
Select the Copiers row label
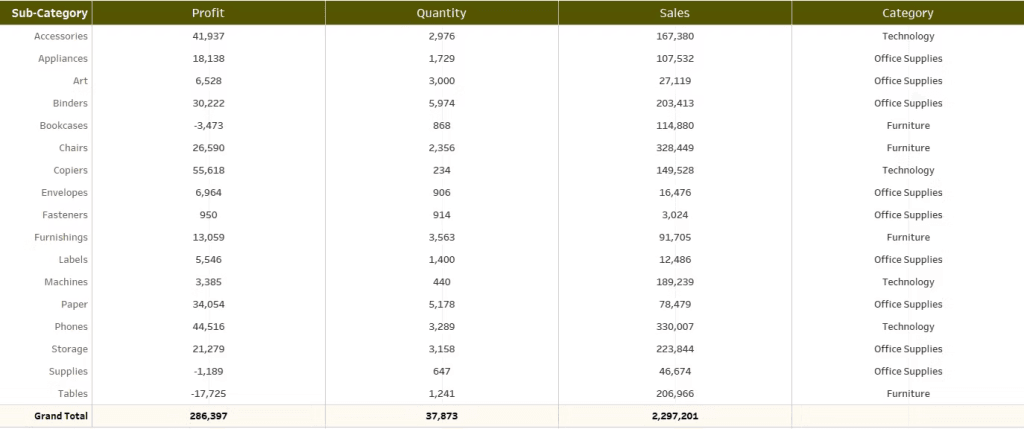tap(71, 170)
